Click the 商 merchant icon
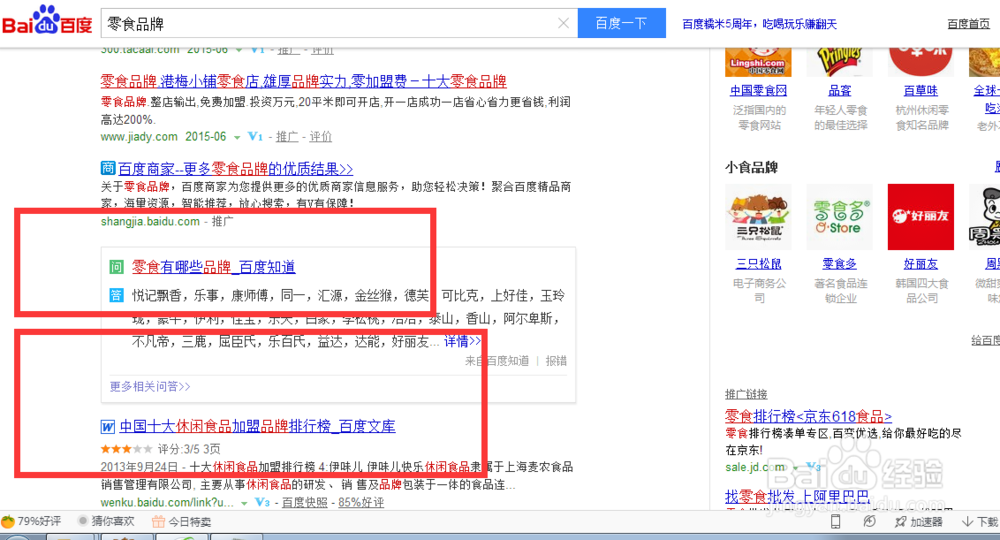Viewport: 1000px width, 540px height. coord(108,168)
